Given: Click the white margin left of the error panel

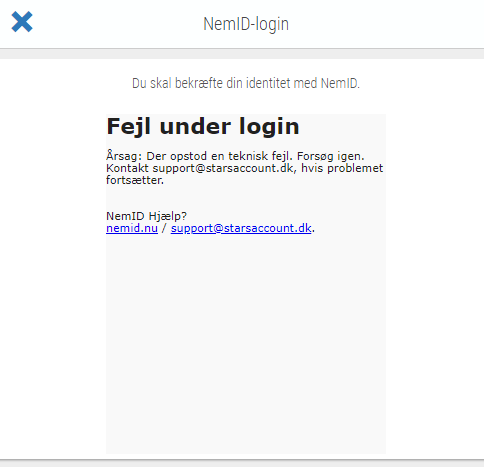Looking at the screenshot, I should [x=53, y=283].
